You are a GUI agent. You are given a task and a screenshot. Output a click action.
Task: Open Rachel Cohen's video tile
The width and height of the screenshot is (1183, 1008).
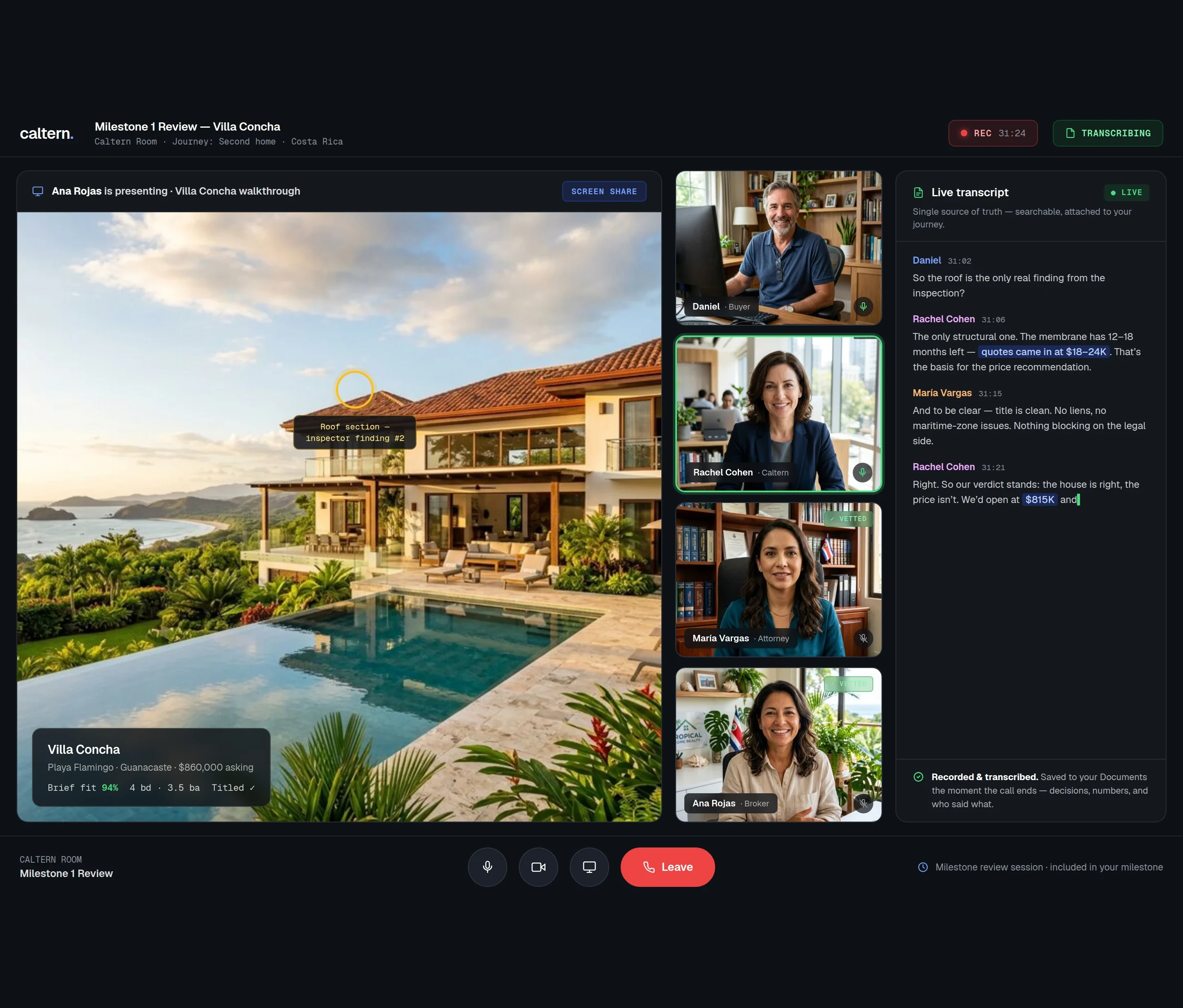tap(779, 414)
